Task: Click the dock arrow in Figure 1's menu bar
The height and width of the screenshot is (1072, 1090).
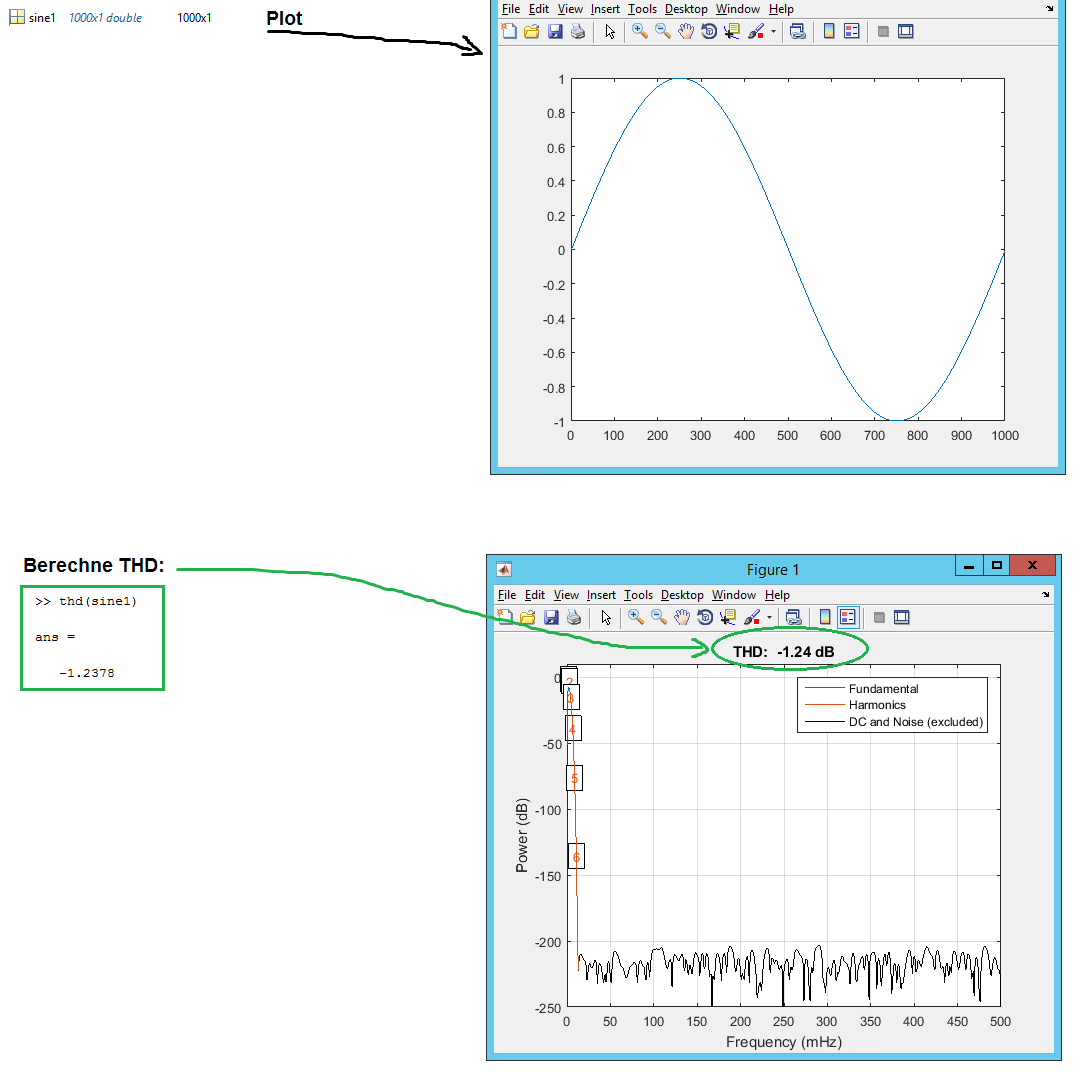Action: 1047,595
